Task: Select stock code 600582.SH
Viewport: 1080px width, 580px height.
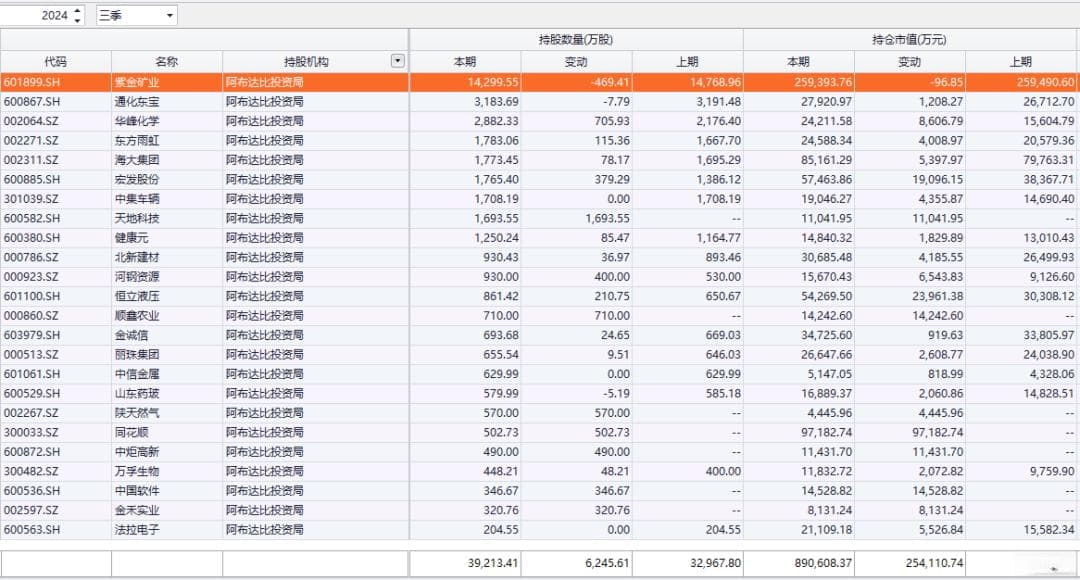Action: (56, 218)
